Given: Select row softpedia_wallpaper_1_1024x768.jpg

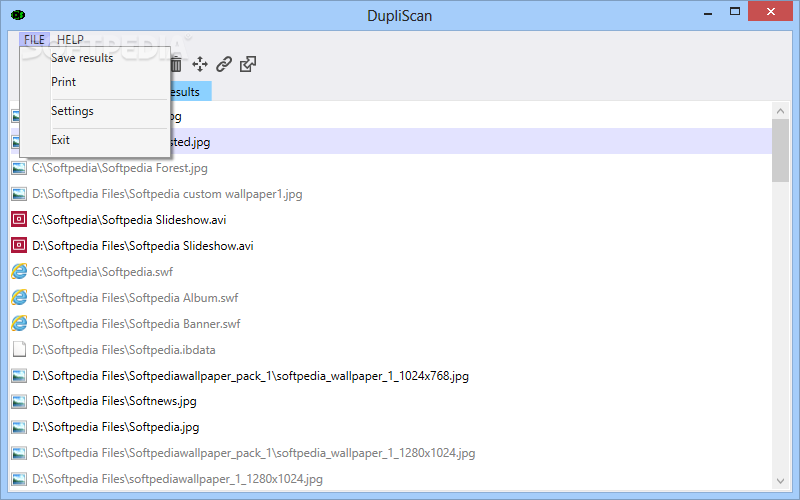Looking at the screenshot, I should pyautogui.click(x=391, y=376).
